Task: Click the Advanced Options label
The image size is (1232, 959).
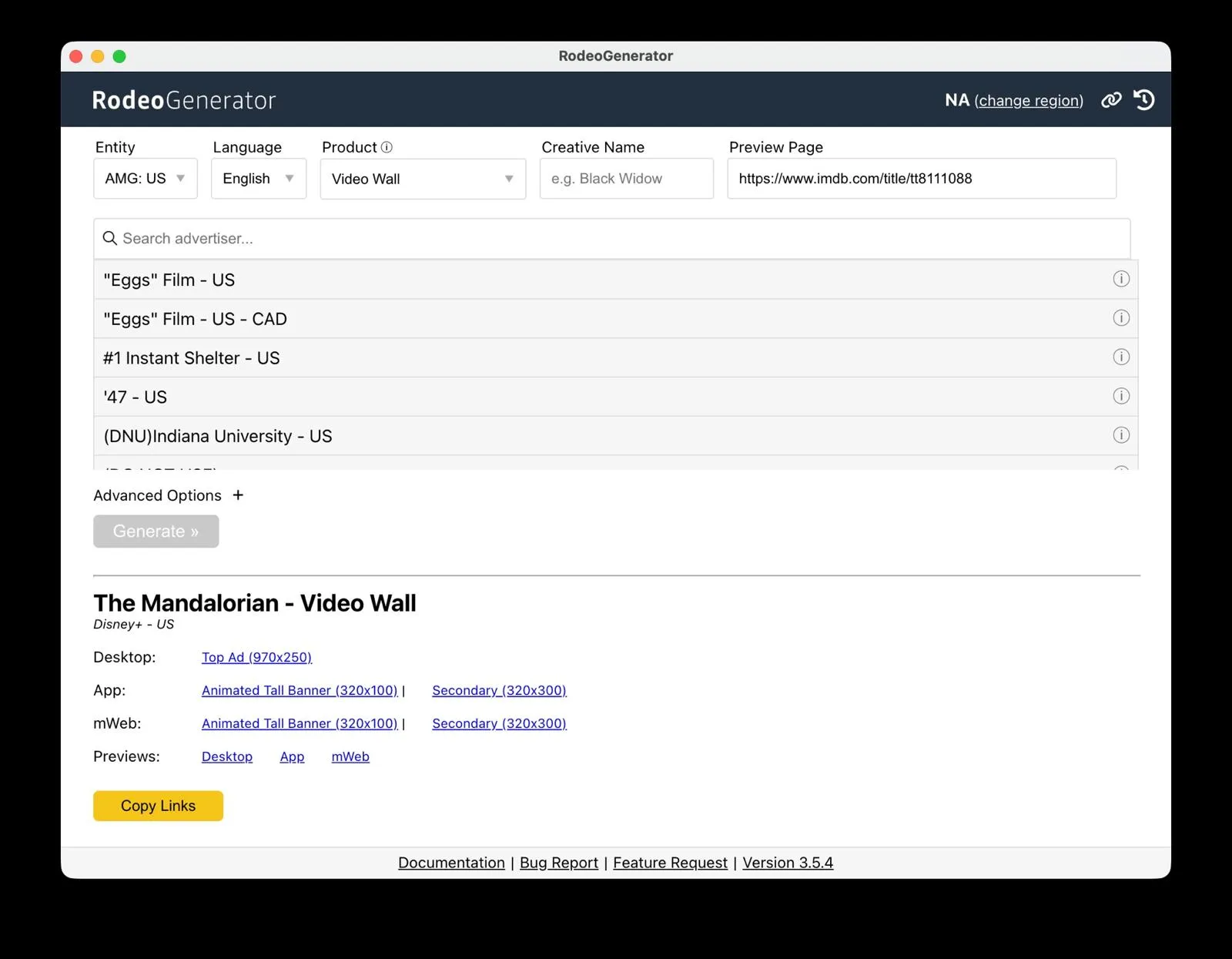Action: [157, 495]
